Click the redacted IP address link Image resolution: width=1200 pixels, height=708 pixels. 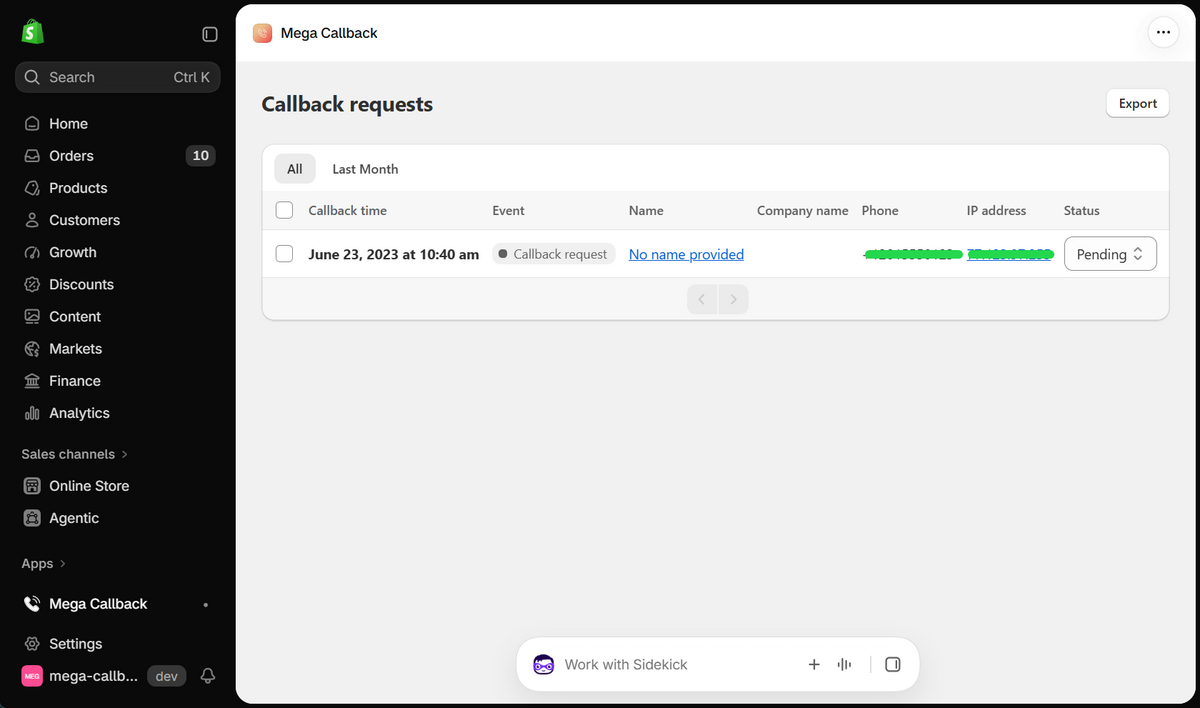tap(1010, 254)
